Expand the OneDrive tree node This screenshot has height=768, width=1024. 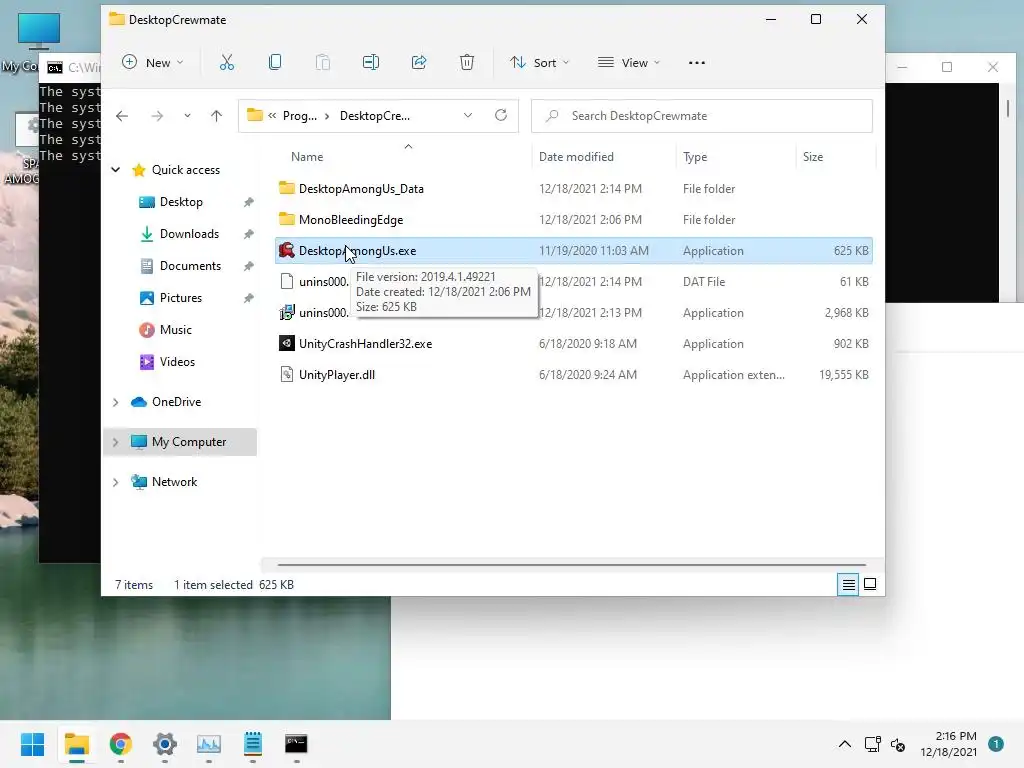click(116, 402)
